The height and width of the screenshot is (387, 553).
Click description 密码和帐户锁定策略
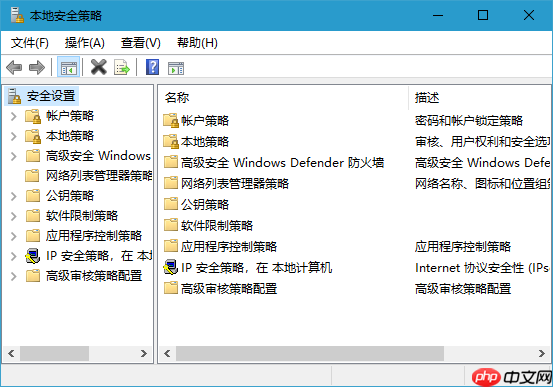(469, 121)
